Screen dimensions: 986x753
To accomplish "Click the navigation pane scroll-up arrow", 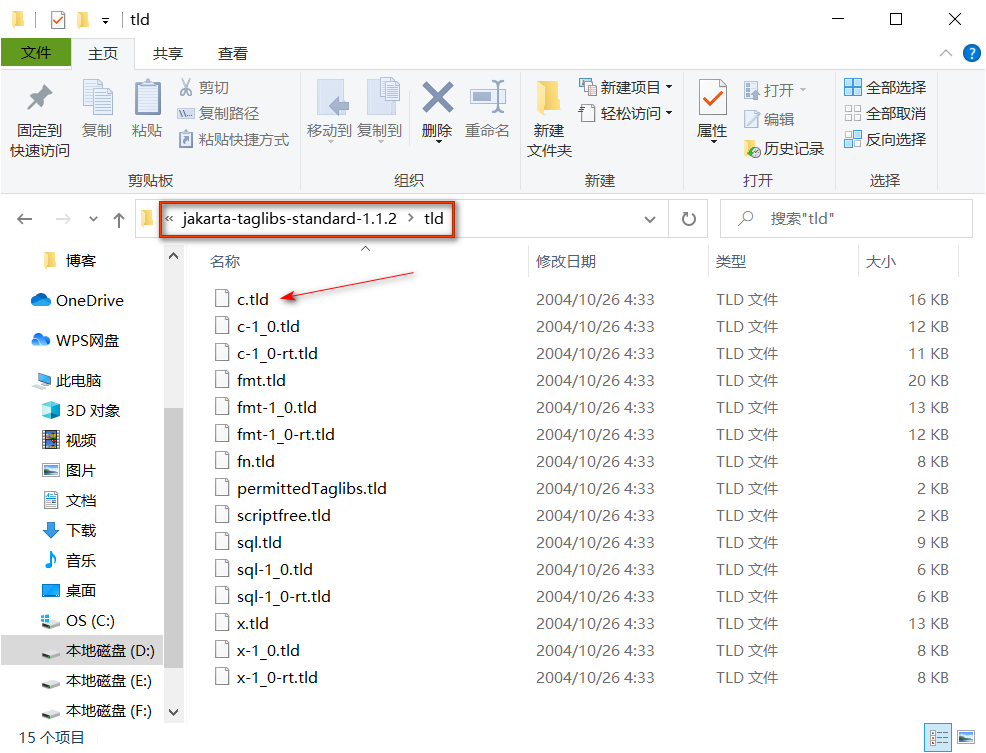I will point(174,255).
